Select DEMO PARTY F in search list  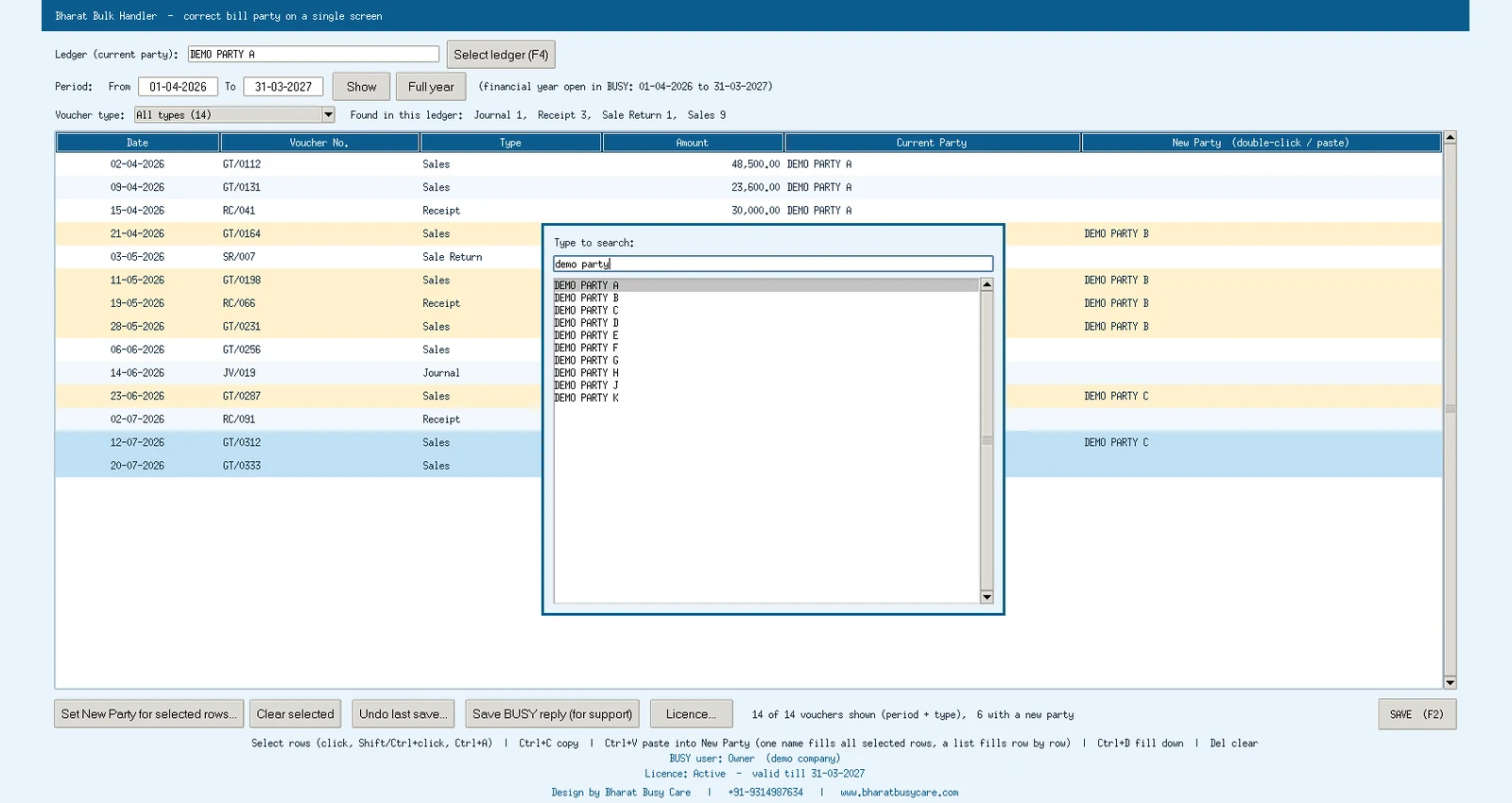click(x=766, y=348)
